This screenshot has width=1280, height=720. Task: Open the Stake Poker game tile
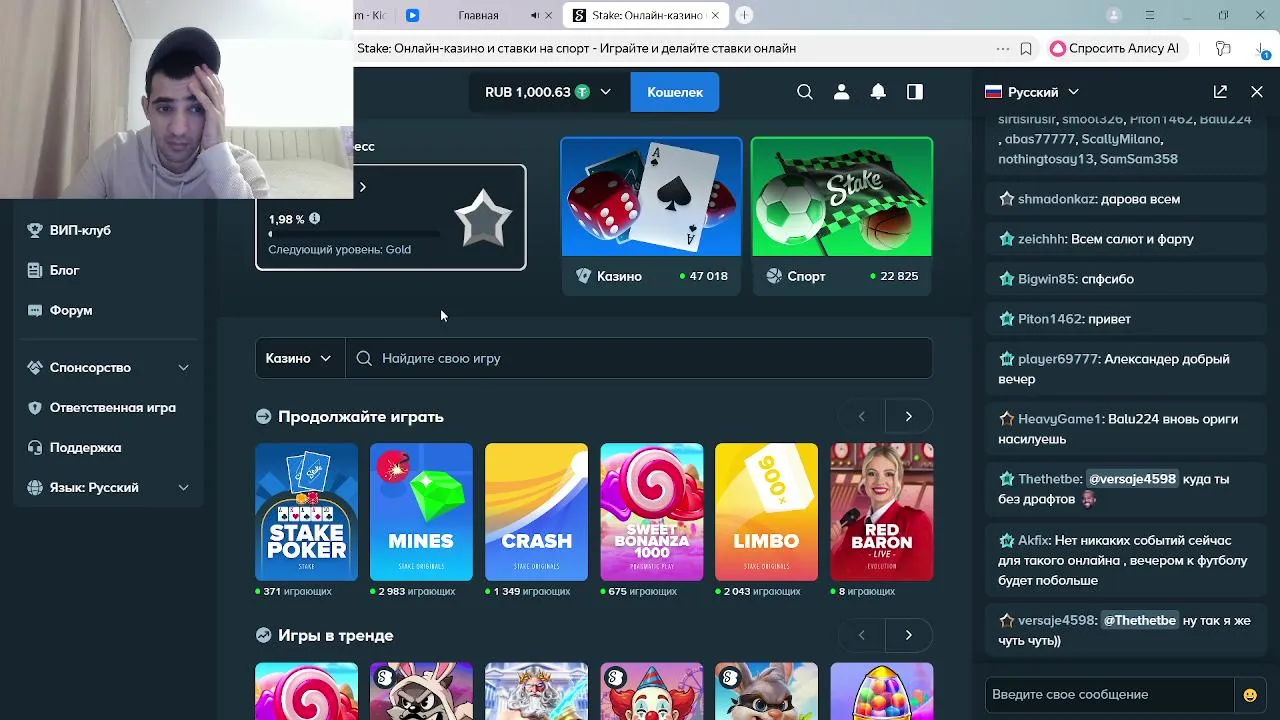306,512
